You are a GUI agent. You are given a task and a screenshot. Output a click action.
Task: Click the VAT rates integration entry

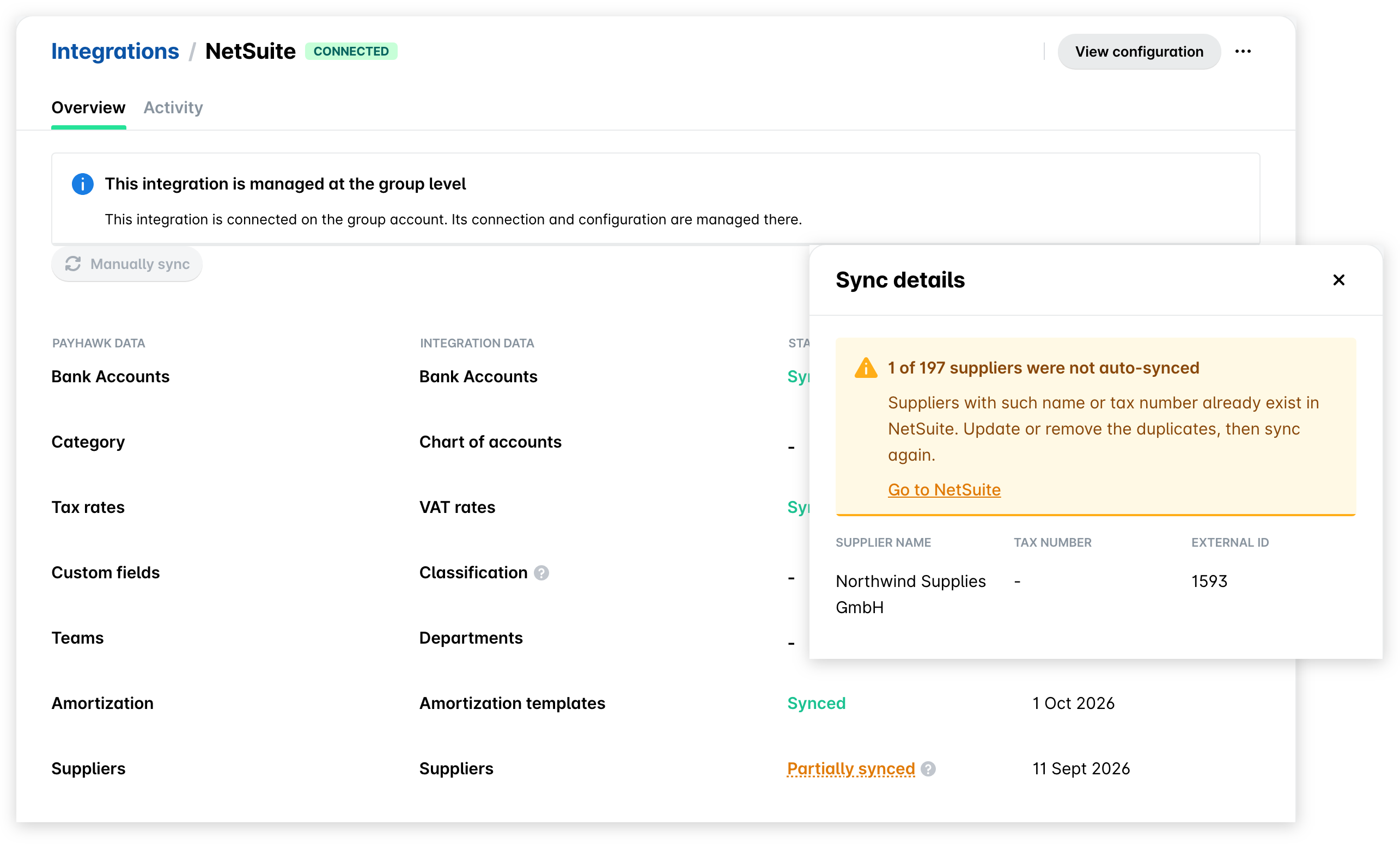point(458,508)
